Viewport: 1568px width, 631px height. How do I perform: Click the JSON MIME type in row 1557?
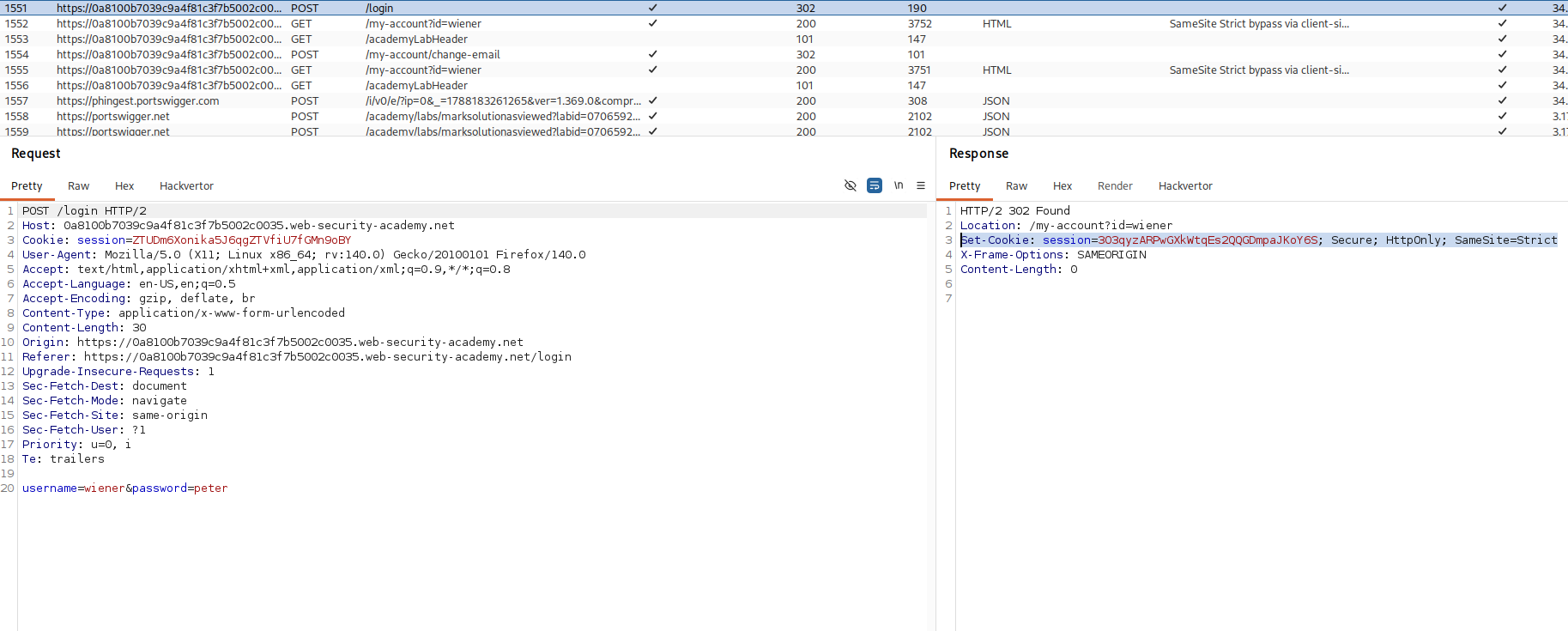[x=996, y=100]
